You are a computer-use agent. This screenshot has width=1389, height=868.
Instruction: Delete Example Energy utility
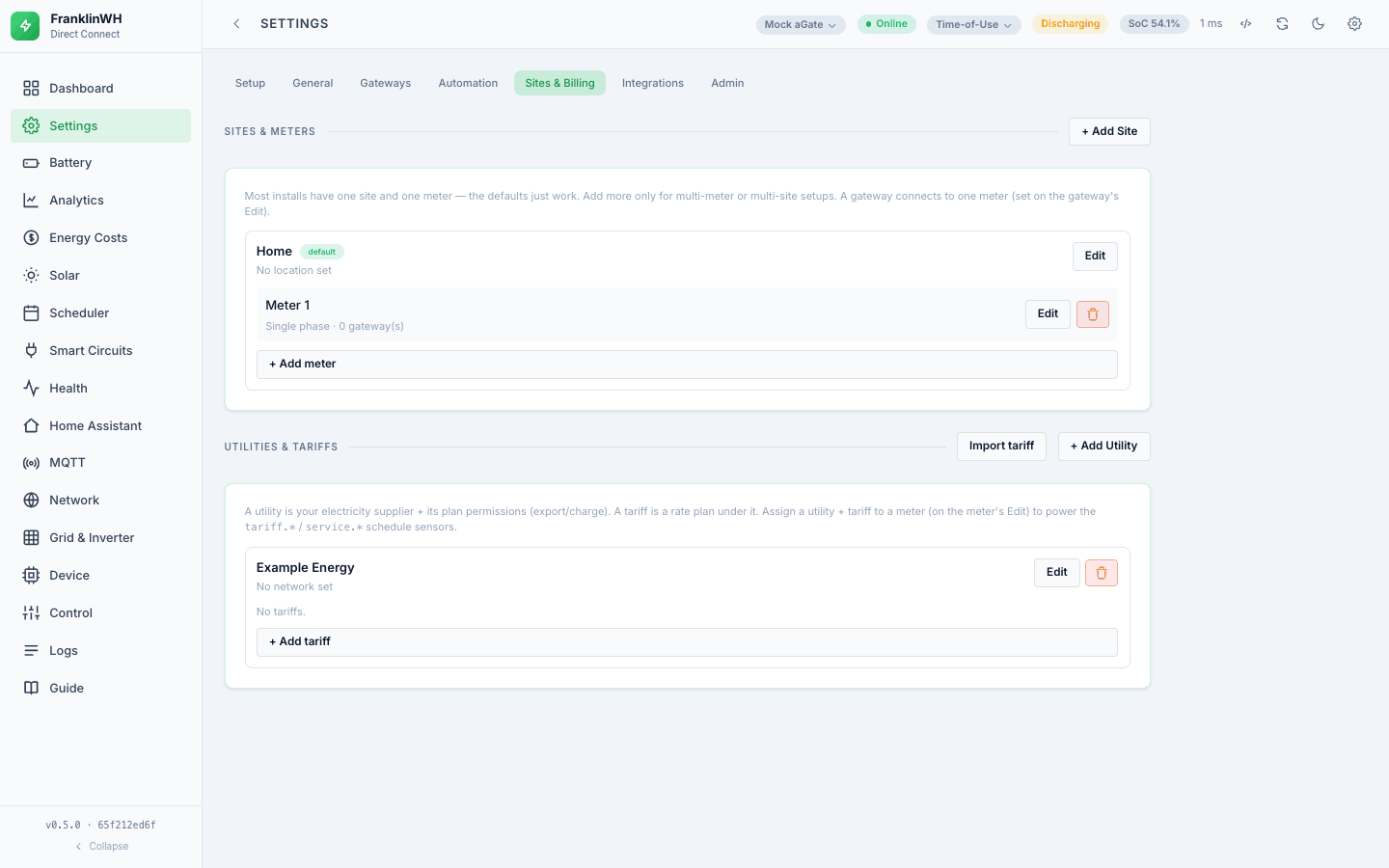(1102, 573)
